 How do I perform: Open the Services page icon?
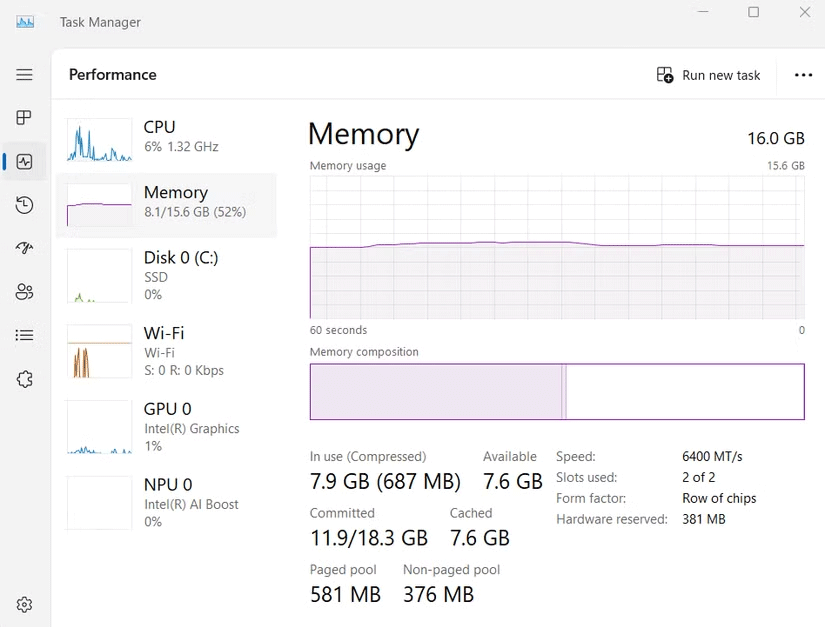[x=25, y=380]
